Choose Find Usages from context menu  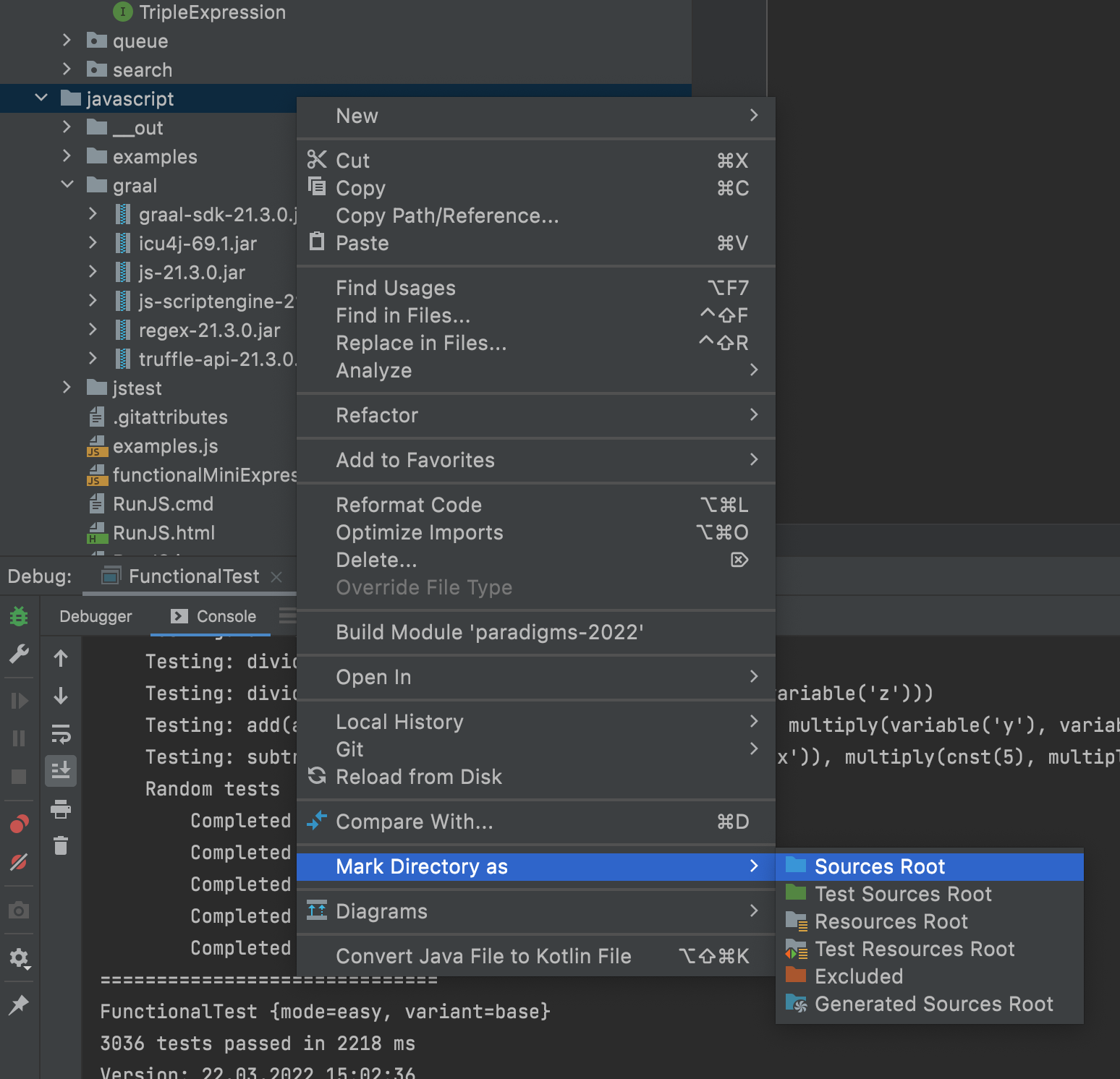click(x=535, y=288)
